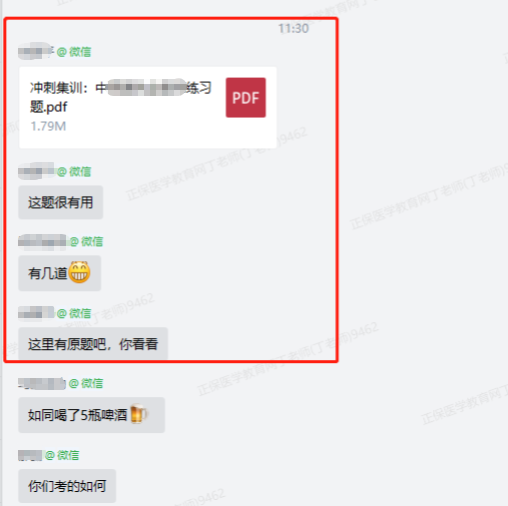Click the grinning emoji after 有几道
The height and width of the screenshot is (506, 508).
coord(79,272)
